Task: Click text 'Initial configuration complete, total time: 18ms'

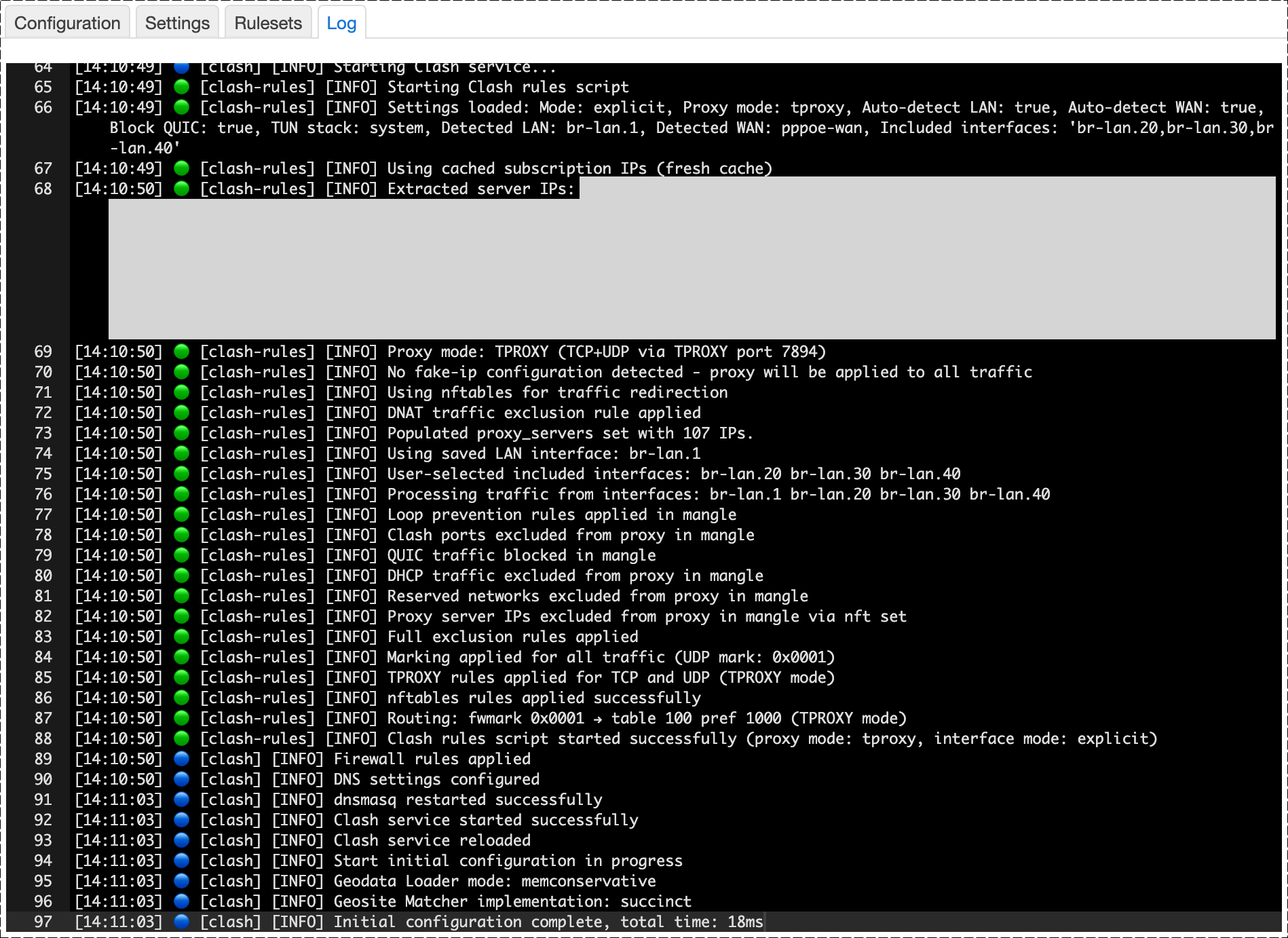Action: (x=548, y=922)
